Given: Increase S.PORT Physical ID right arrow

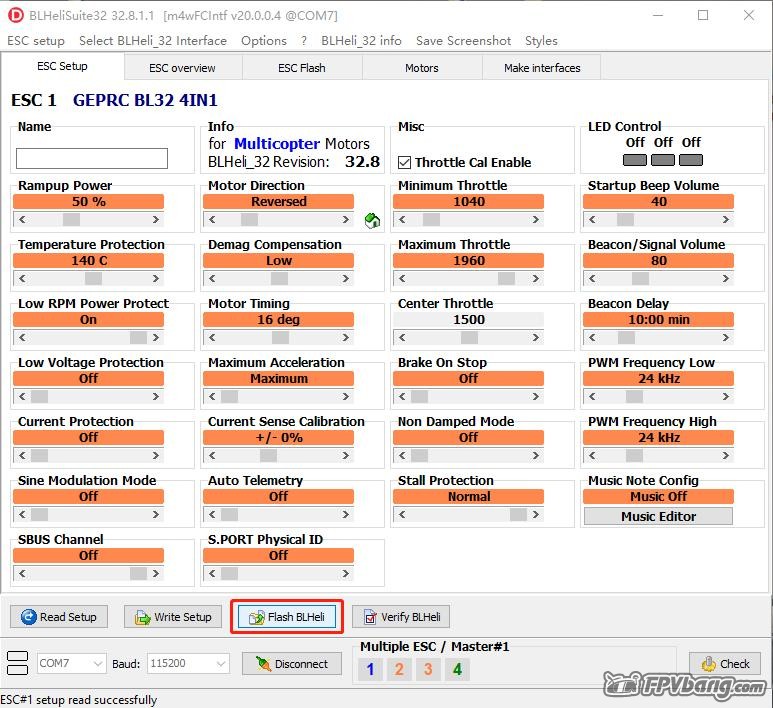Looking at the screenshot, I should pyautogui.click(x=346, y=573).
